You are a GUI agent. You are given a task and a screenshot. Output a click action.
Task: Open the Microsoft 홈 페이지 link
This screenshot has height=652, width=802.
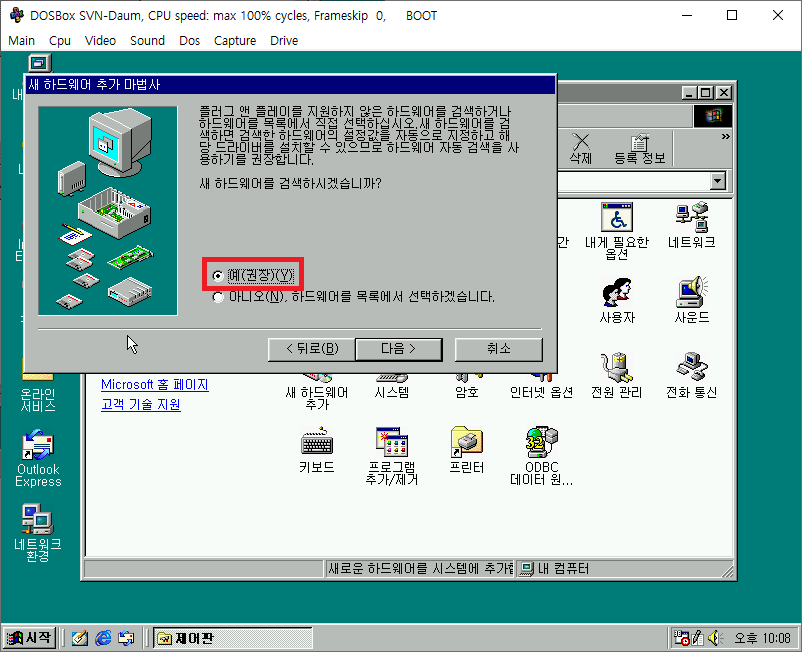coord(154,385)
